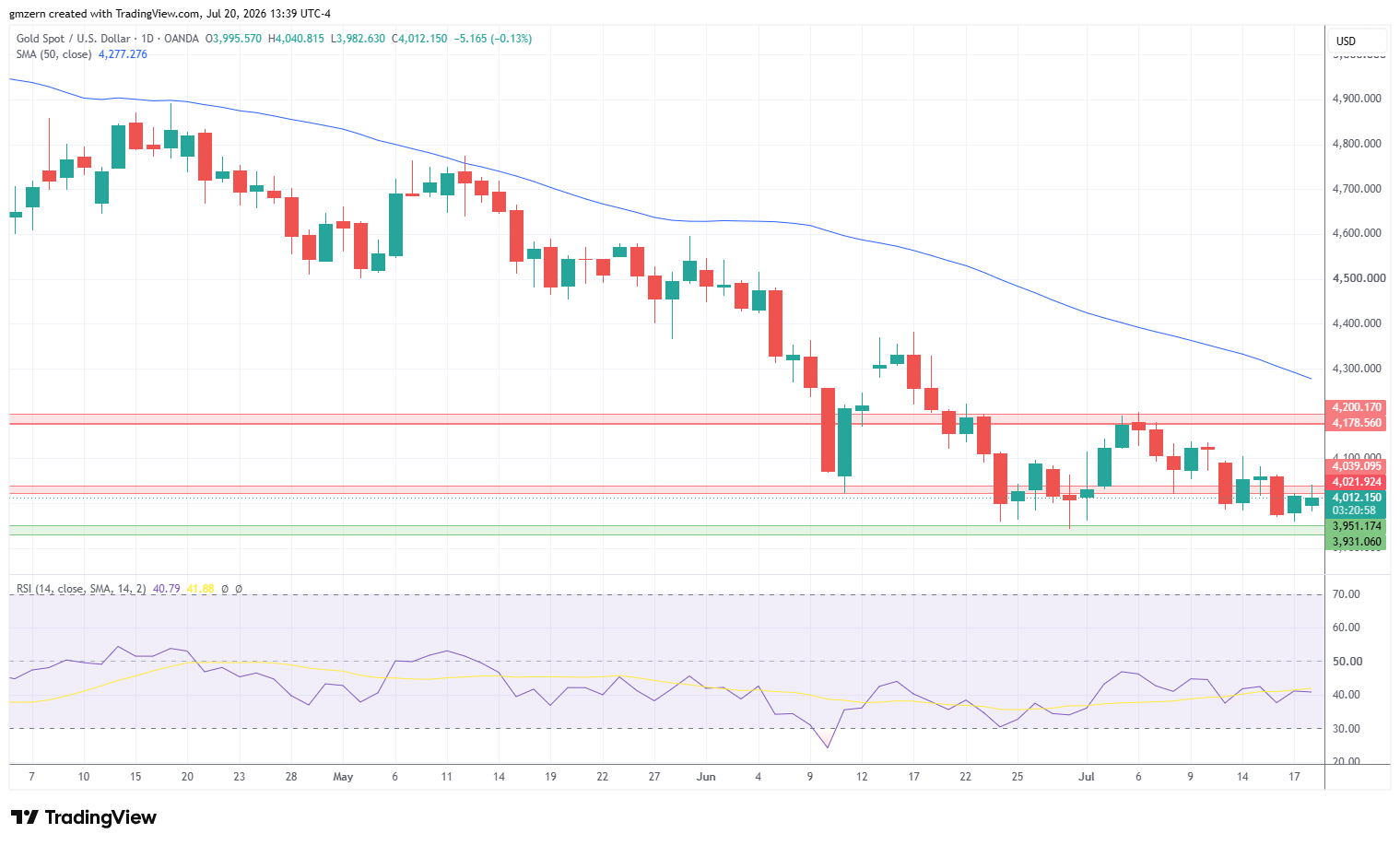The height and width of the screenshot is (845, 1400).
Task: Click the current price label 4,012.150
Action: [x=1355, y=498]
